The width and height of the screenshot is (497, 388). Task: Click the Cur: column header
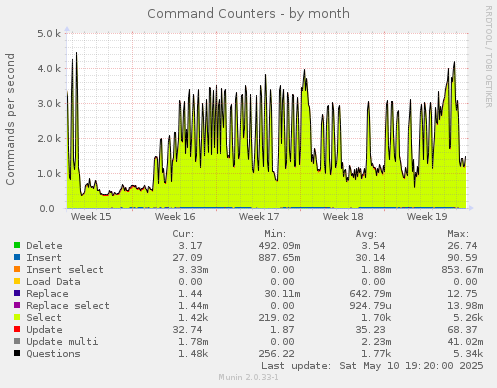(x=183, y=234)
